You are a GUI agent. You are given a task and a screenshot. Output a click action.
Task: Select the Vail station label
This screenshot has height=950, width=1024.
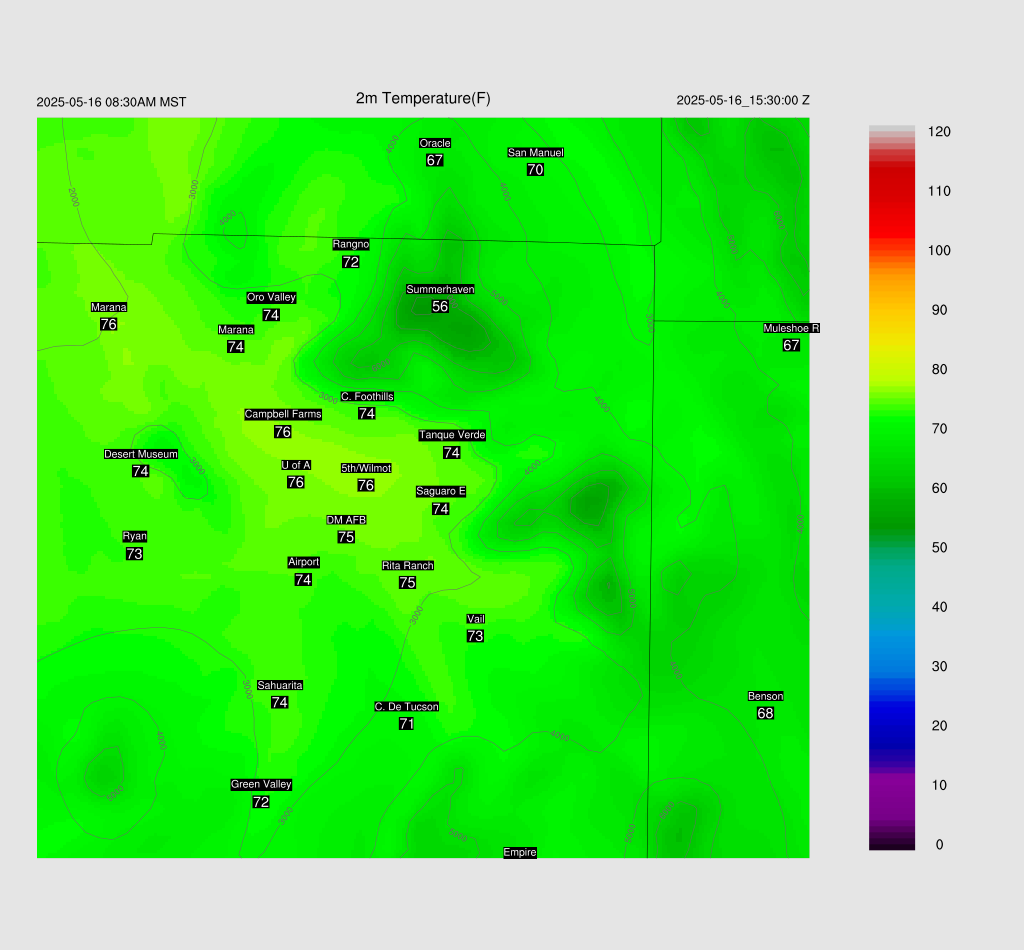tap(475, 620)
